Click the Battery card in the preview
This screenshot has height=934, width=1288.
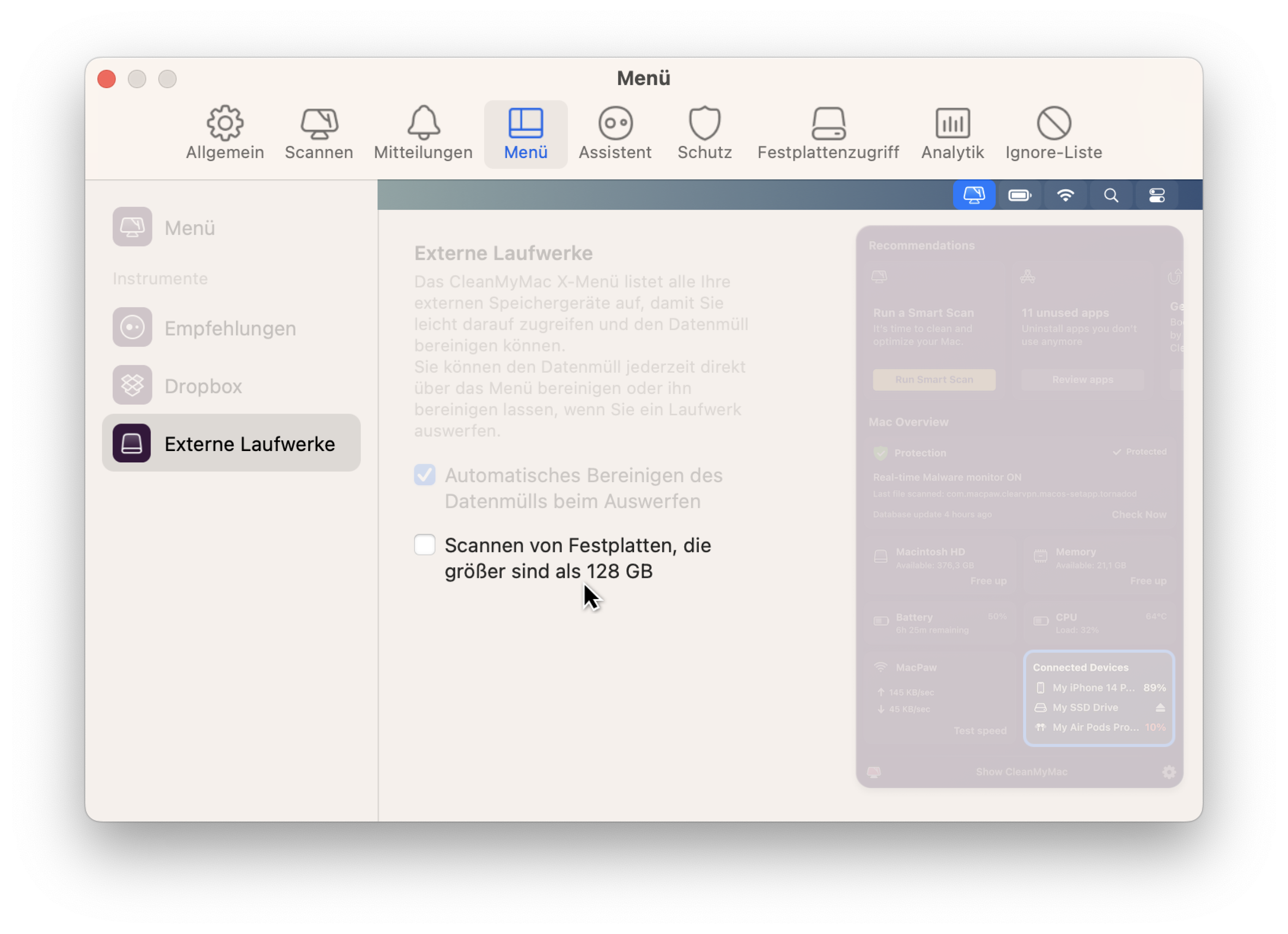(x=940, y=623)
